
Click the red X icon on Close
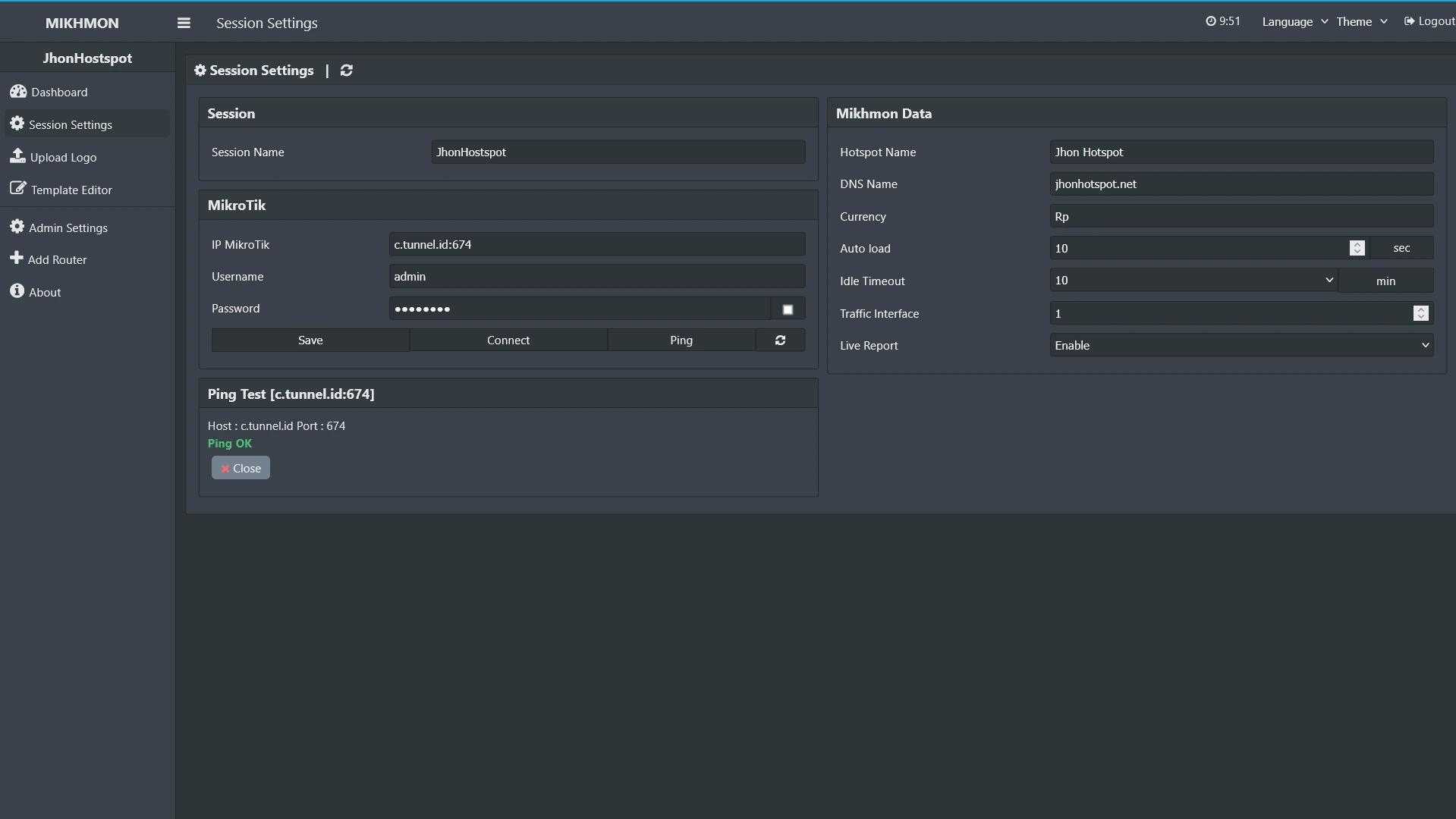(225, 469)
